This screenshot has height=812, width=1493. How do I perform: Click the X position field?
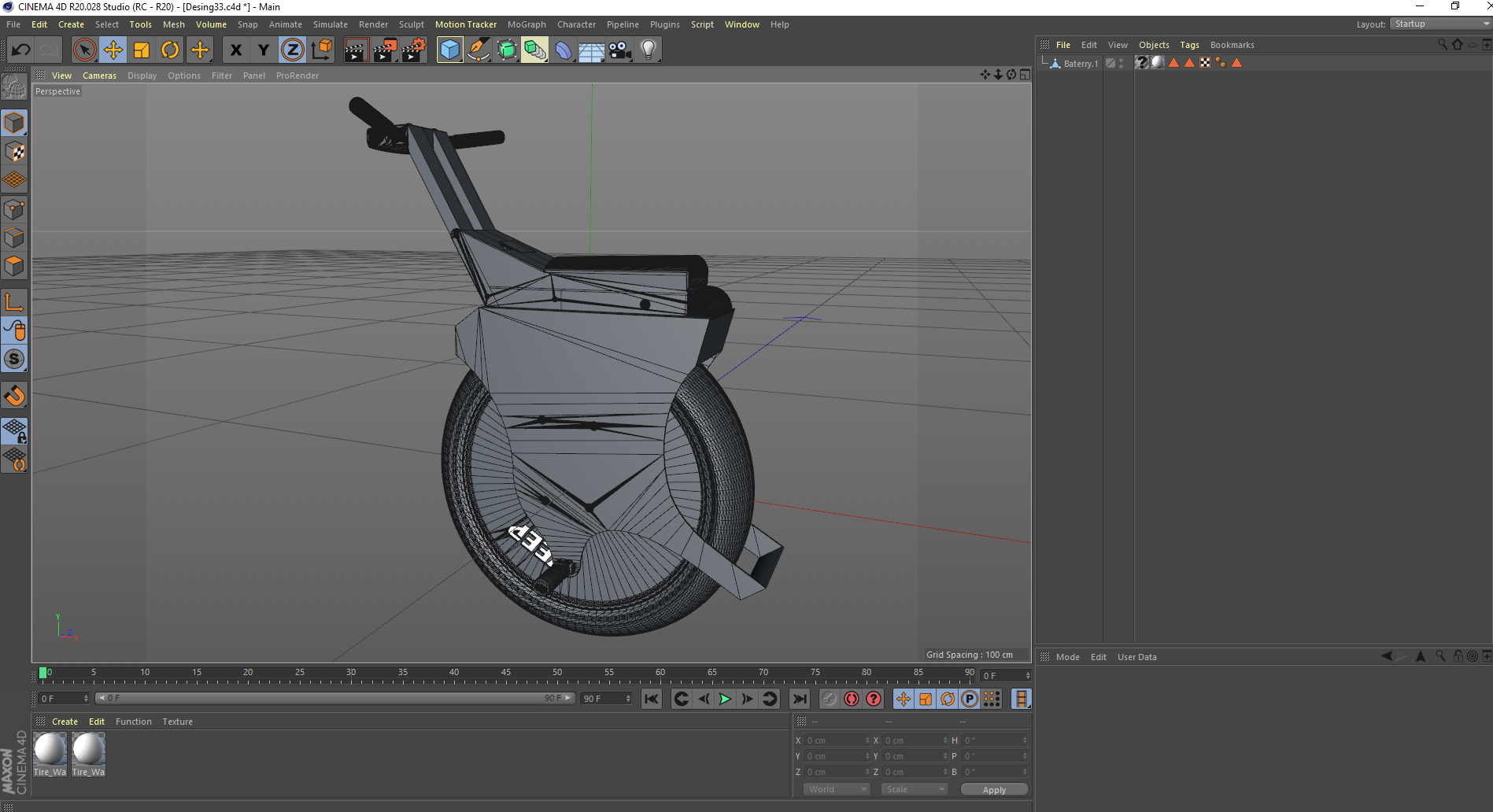tap(837, 740)
